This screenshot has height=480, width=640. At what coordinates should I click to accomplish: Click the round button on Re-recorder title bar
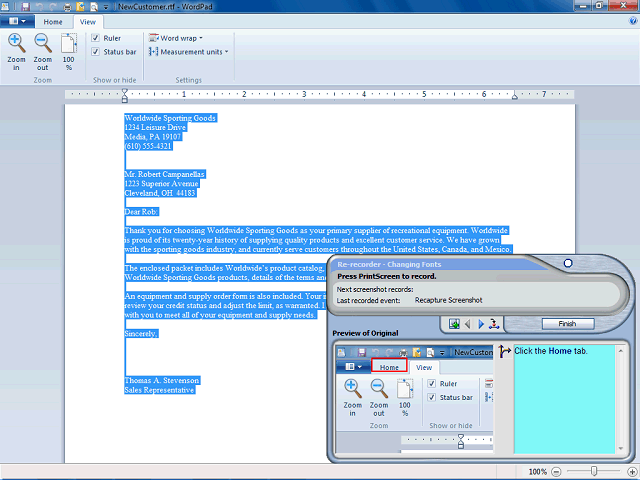[x=568, y=263]
